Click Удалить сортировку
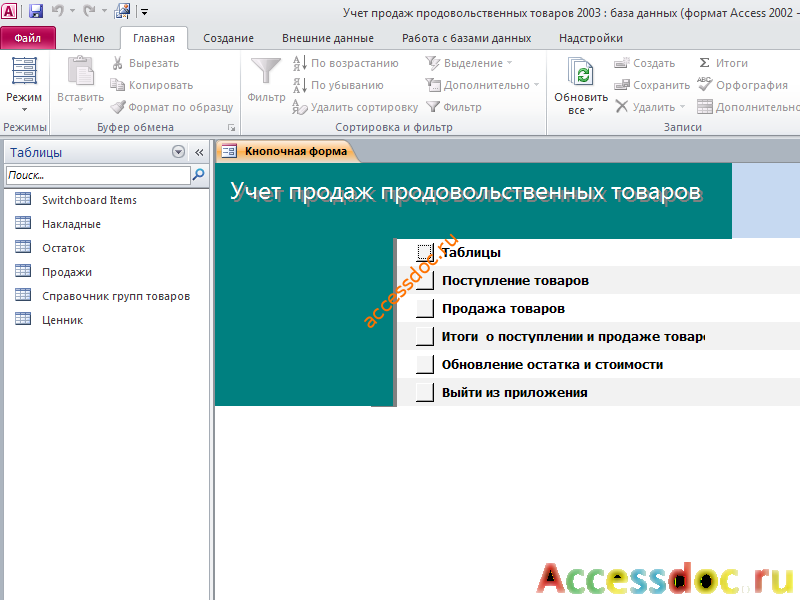Viewport: 800px width, 600px height. 355,107
